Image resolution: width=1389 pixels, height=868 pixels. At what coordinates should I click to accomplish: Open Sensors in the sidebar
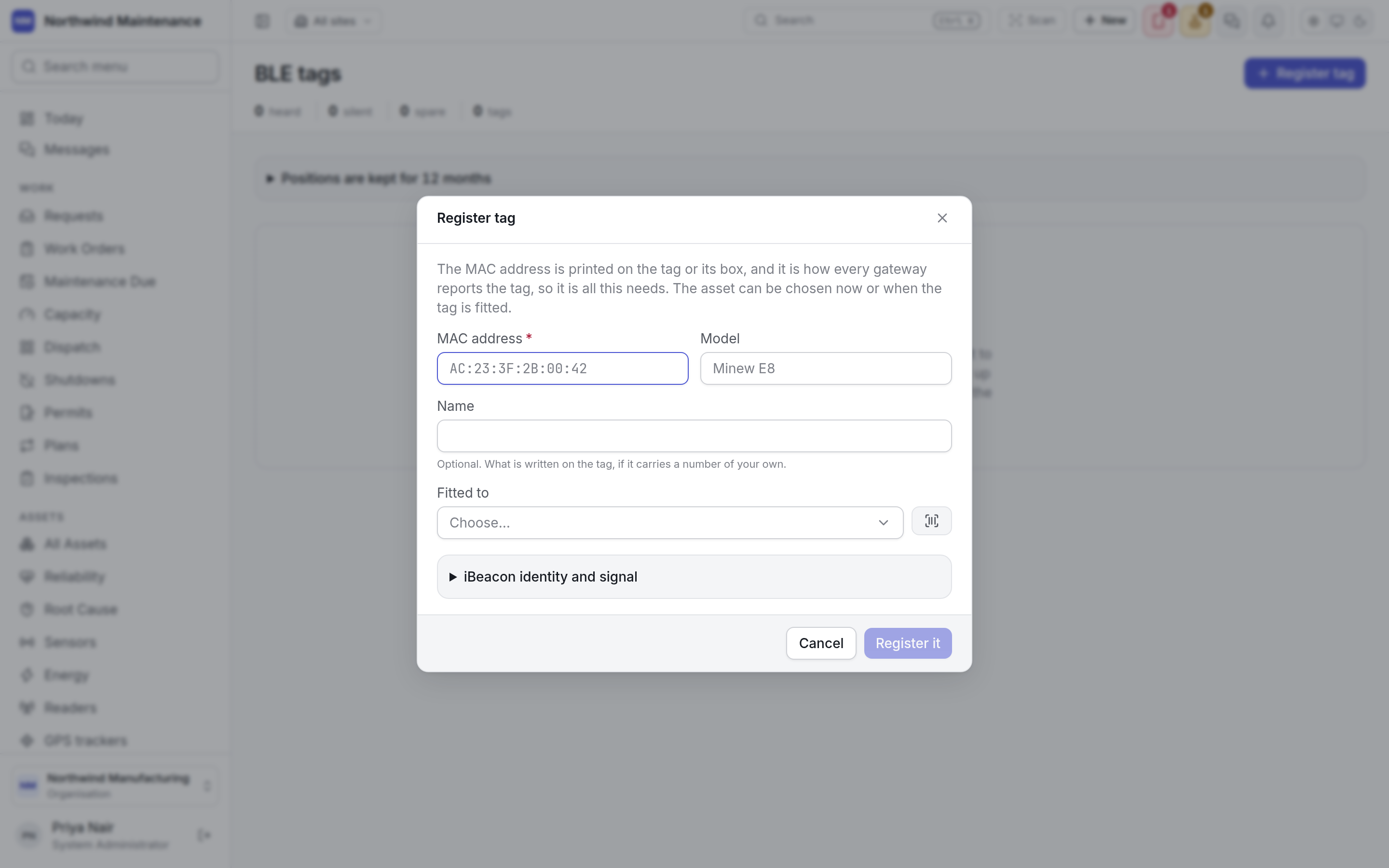pos(115,642)
